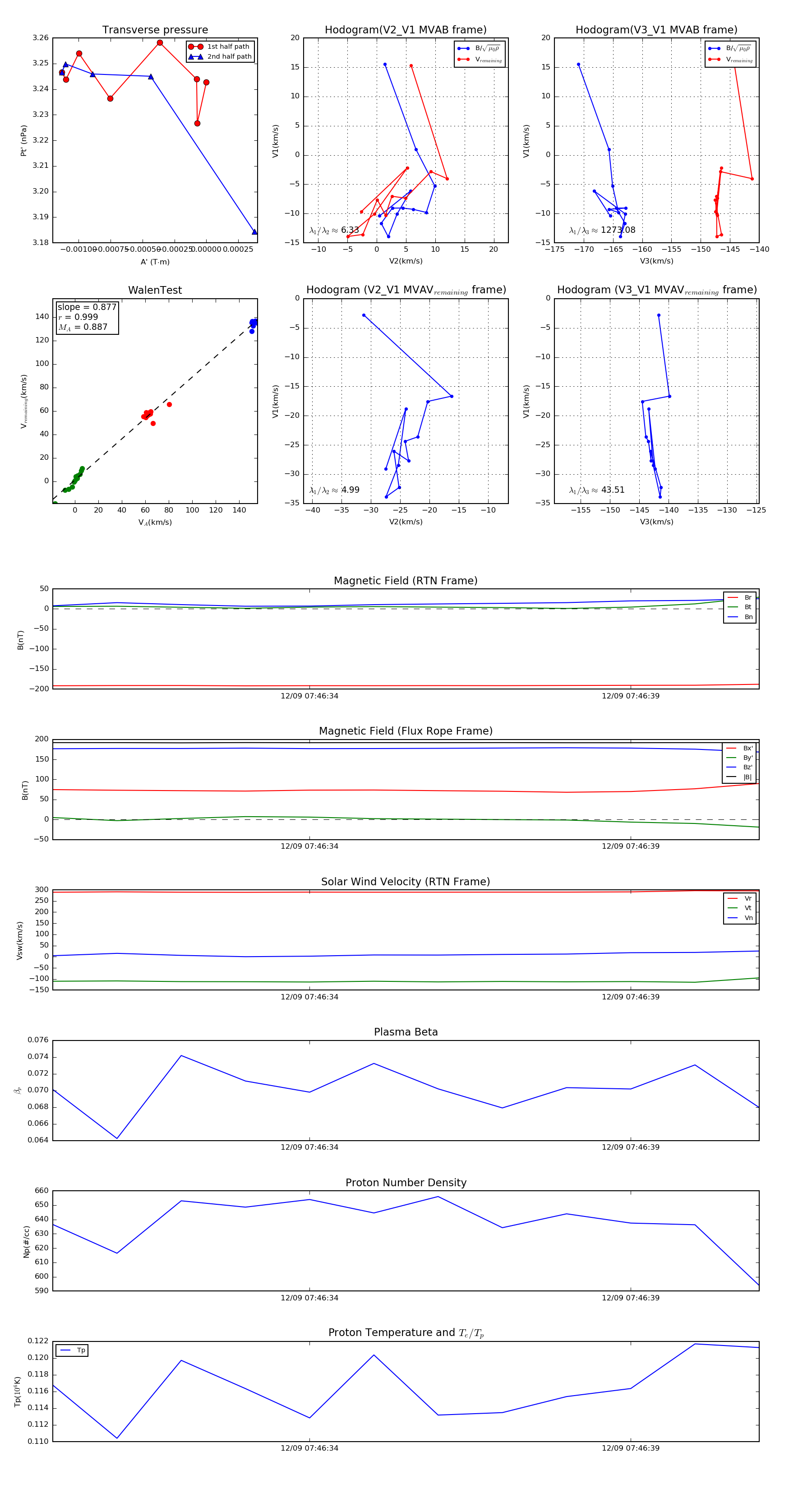Viewport: 812px width, 1489px height.
Task: Click 'Hodogram (V3_V1 MVAV remaining frame)' title
Action: click(x=656, y=290)
